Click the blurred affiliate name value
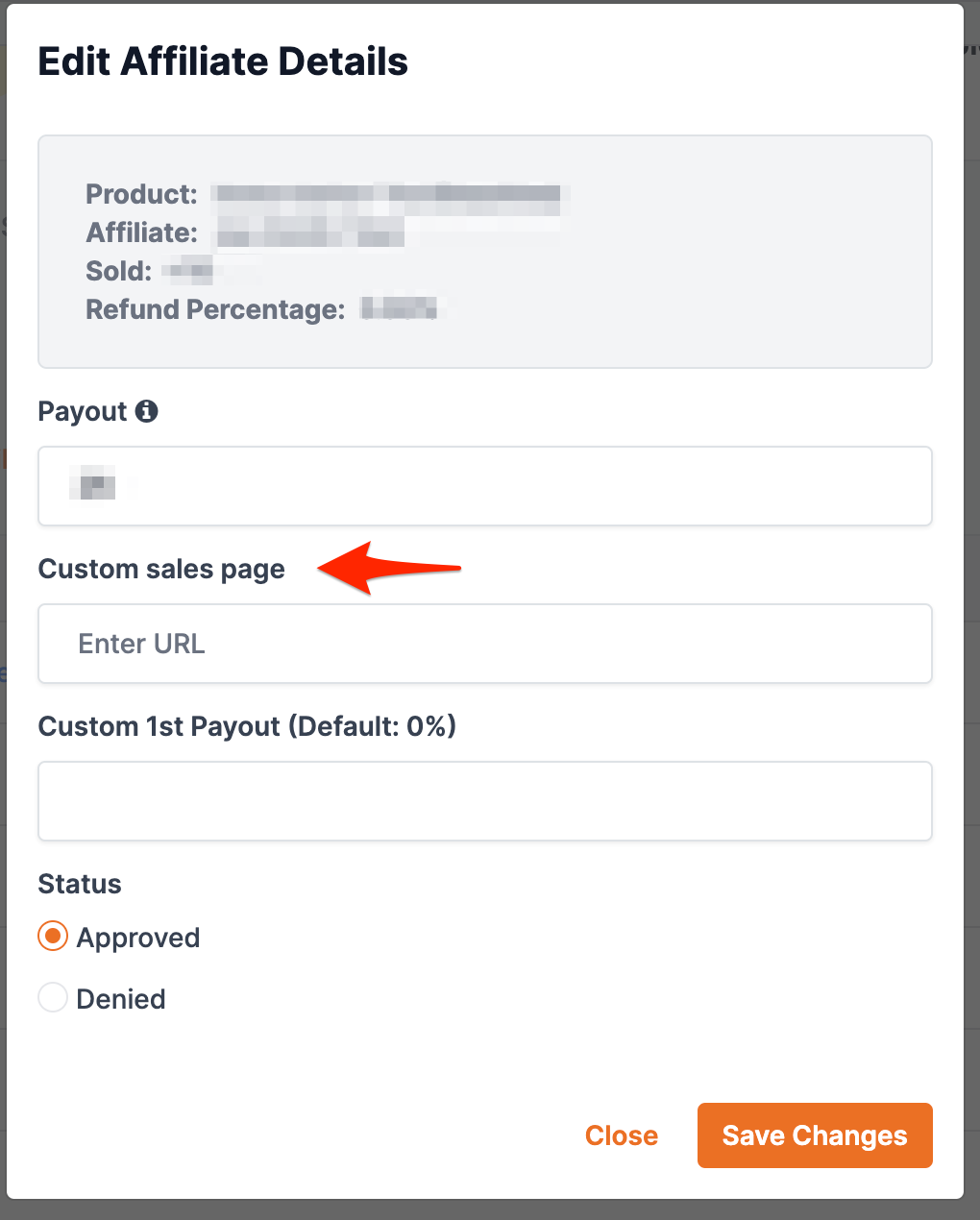Screen dimensions: 980x1220 click(309, 232)
